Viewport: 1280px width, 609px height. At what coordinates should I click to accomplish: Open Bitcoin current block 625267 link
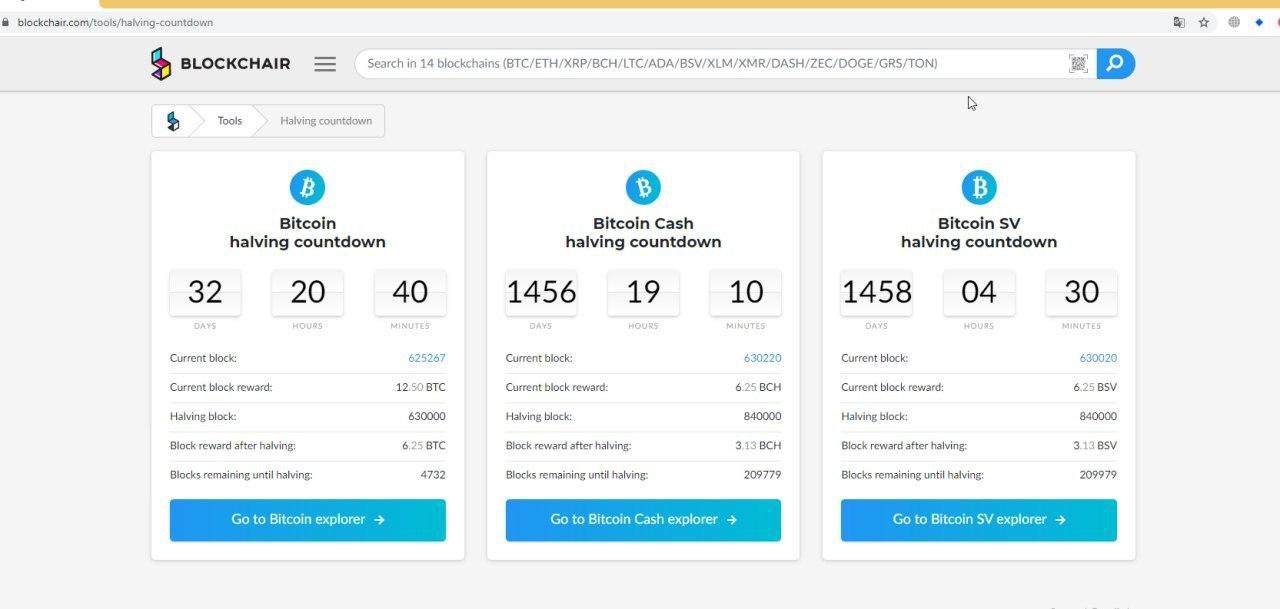[427, 358]
